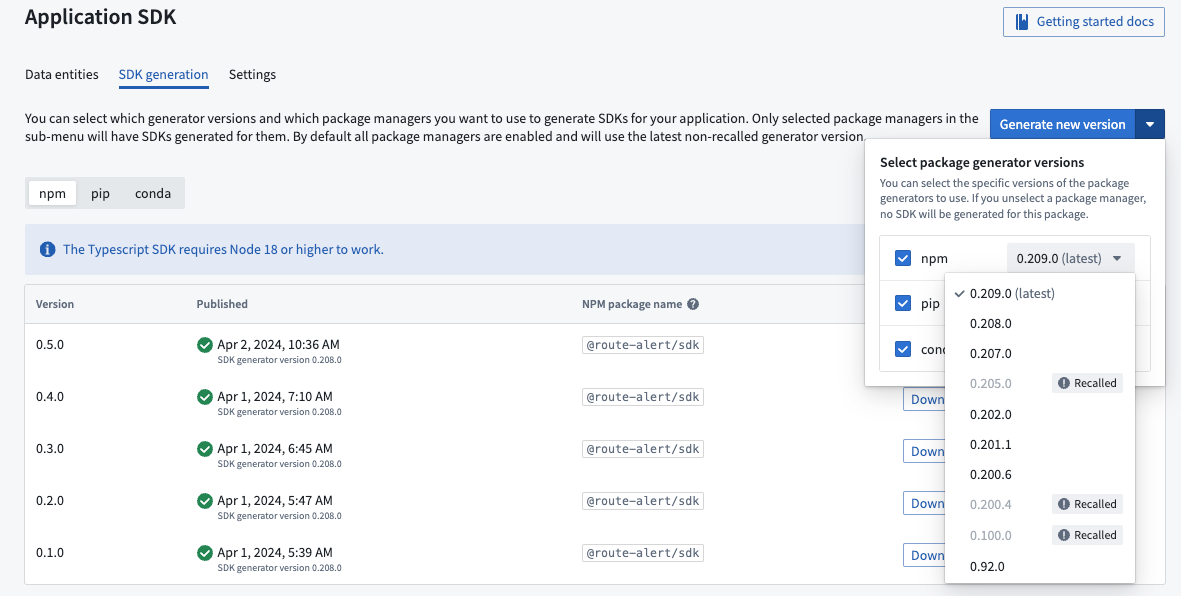
Task: Open the Settings tab
Action: [x=252, y=75]
